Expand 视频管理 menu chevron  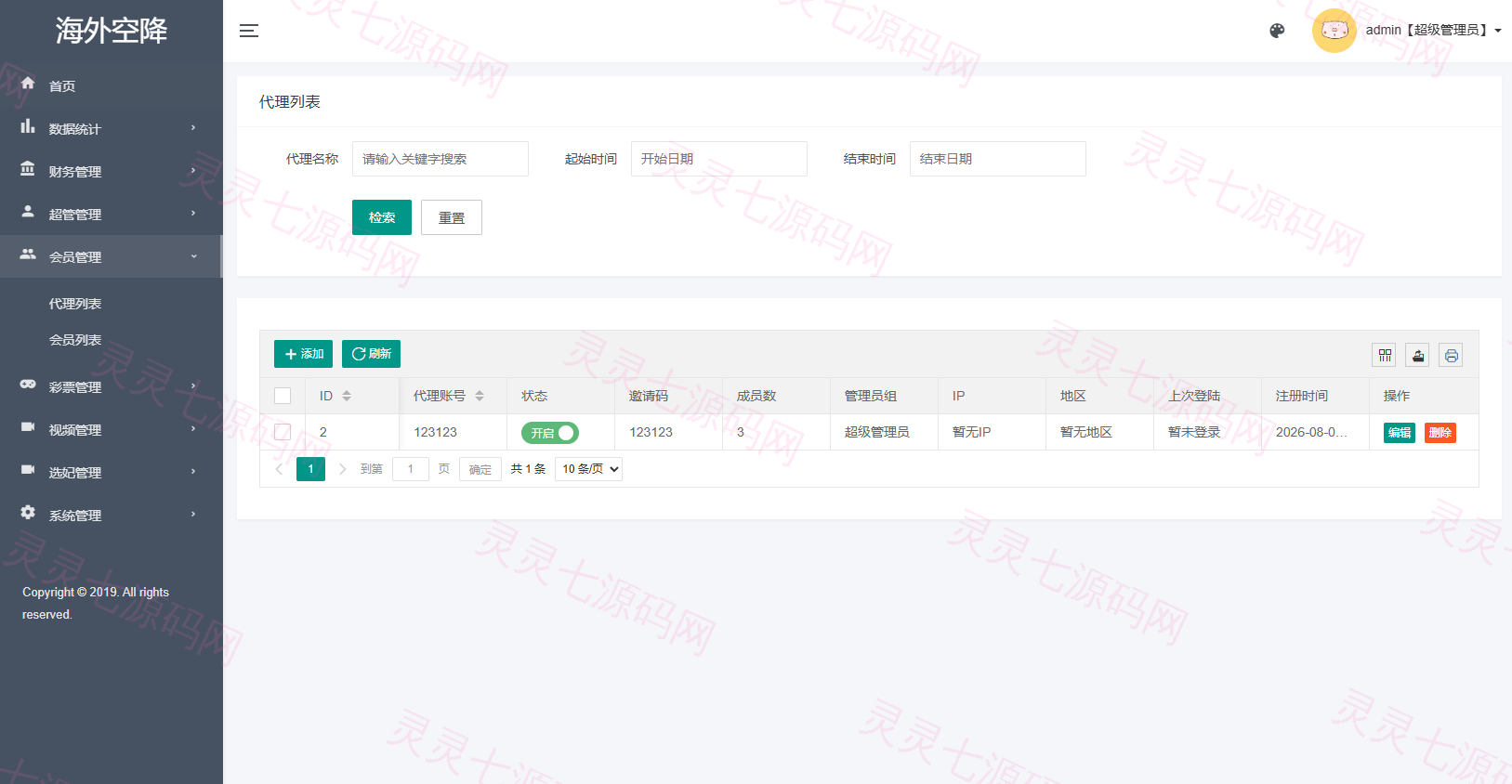[x=193, y=429]
